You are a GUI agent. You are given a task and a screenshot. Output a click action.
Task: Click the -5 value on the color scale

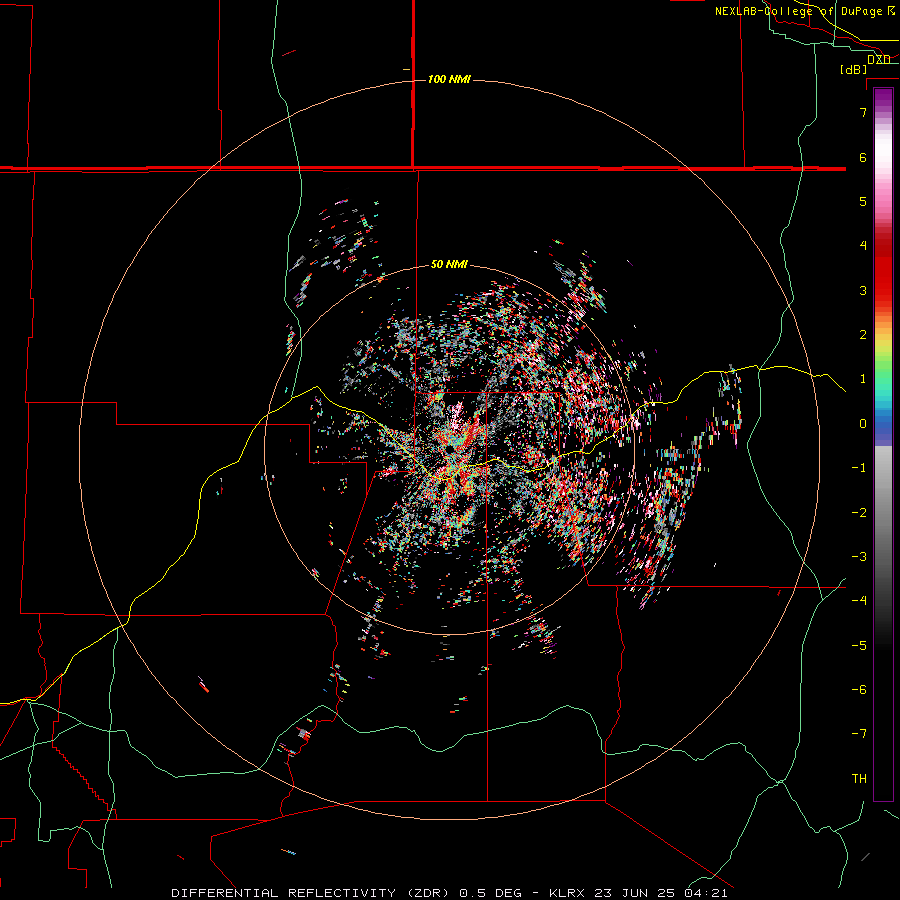(859, 646)
